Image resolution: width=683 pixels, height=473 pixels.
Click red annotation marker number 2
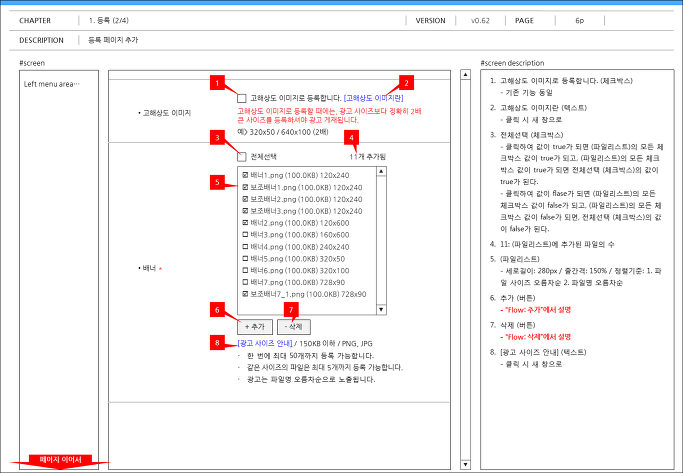coord(406,82)
